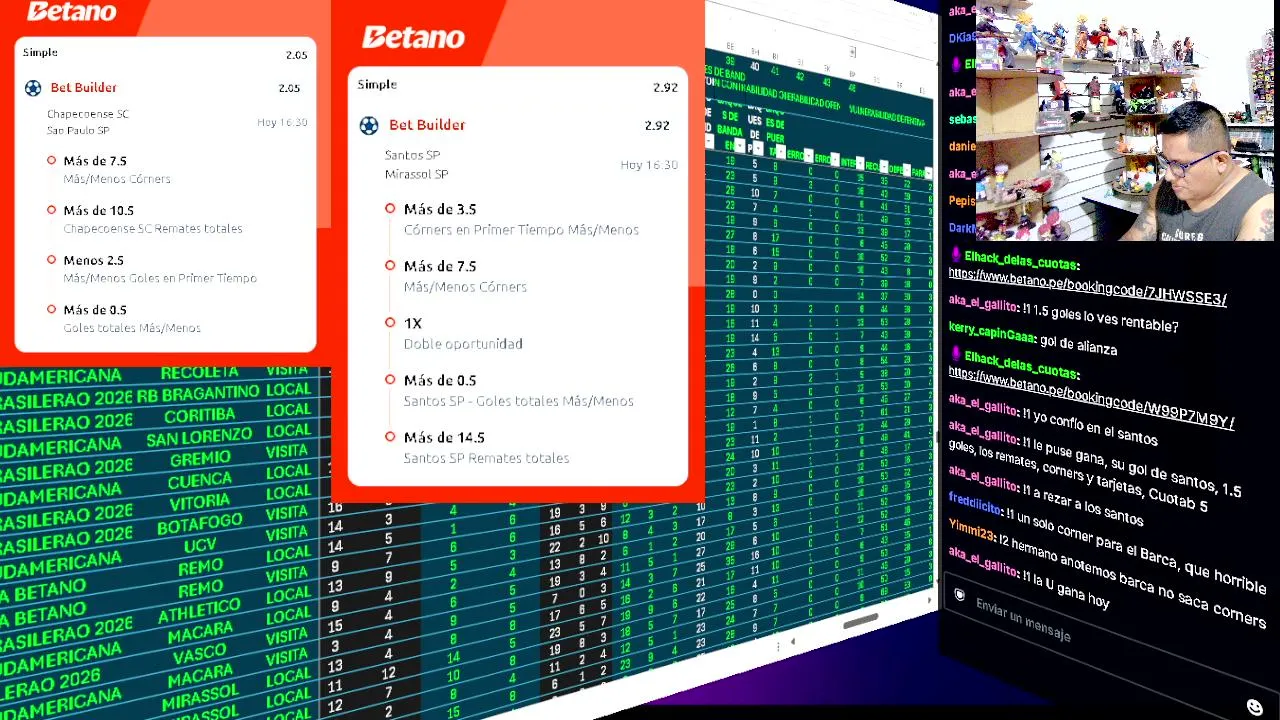Click the Betano logo above the Chapecoense bet slip
Screen dimensions: 1280x720
tap(71, 11)
